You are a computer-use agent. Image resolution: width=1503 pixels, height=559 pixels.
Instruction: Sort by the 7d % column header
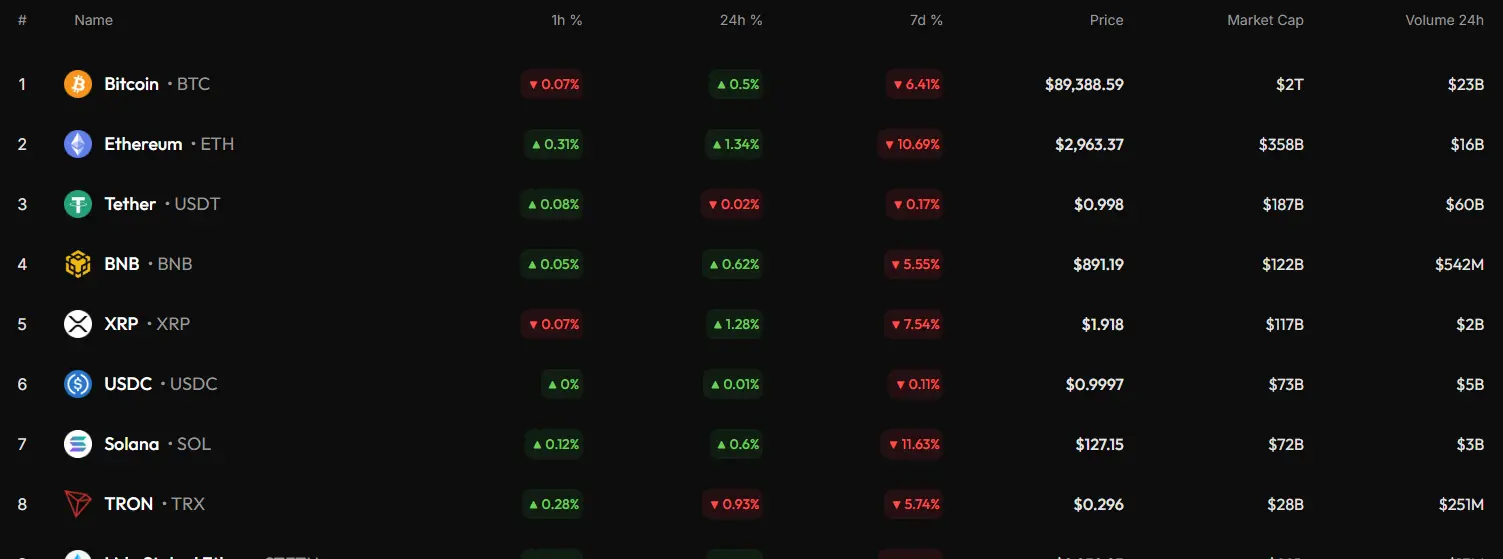point(924,20)
